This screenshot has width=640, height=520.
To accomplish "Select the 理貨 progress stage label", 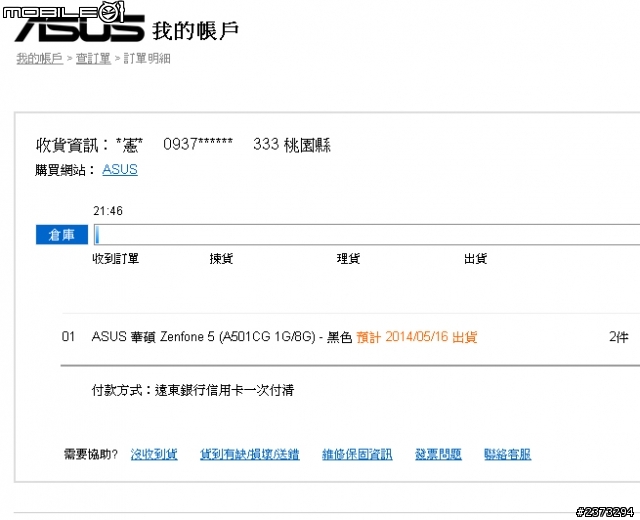I will (x=348, y=258).
